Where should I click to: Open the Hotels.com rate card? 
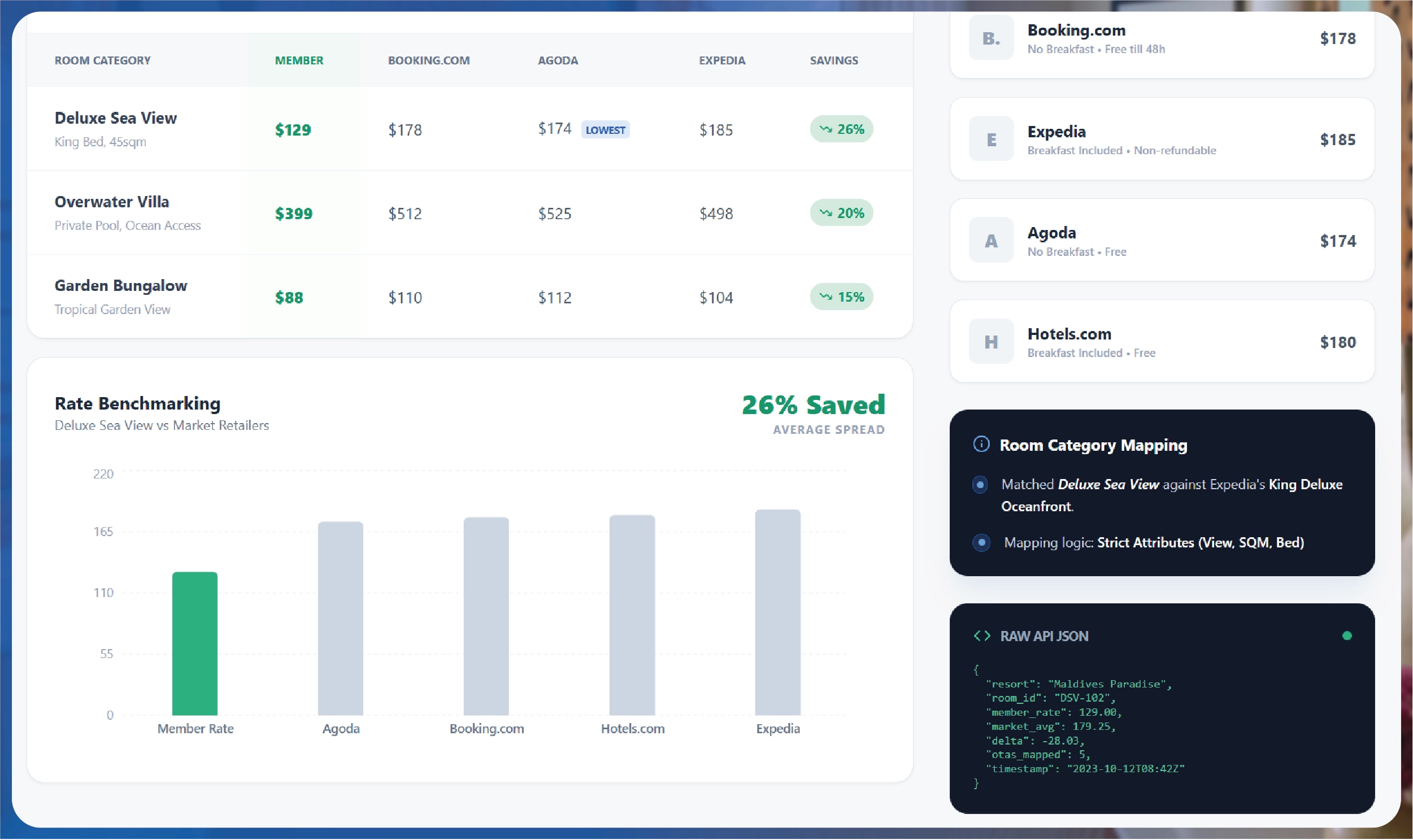click(x=1162, y=342)
